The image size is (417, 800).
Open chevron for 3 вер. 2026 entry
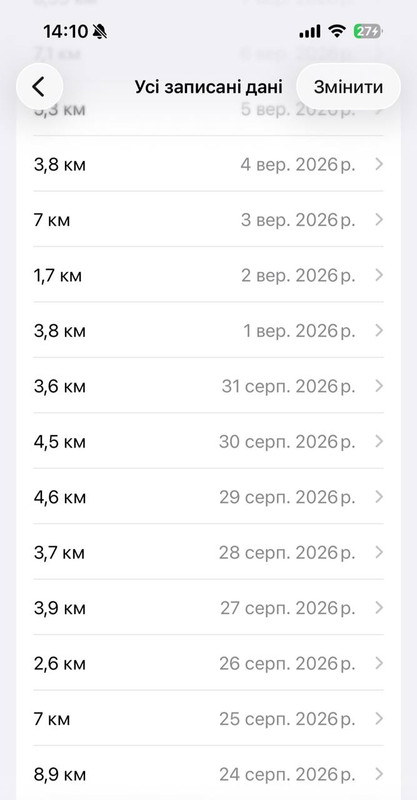pos(379,220)
